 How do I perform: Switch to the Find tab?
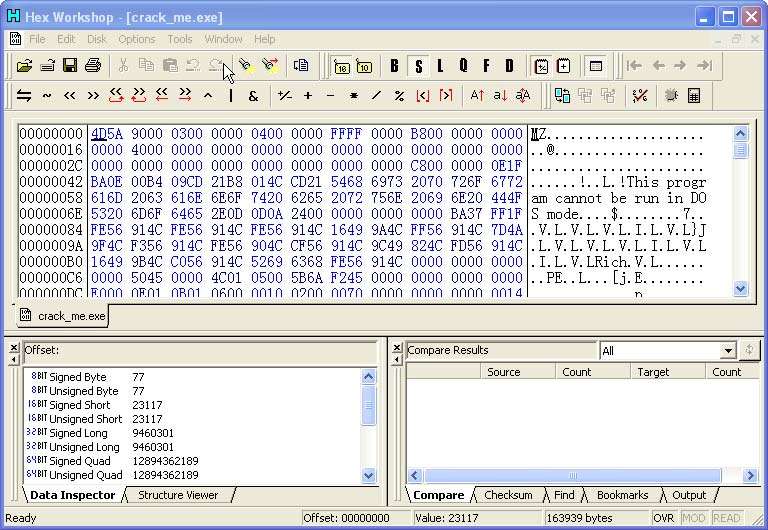coord(564,495)
